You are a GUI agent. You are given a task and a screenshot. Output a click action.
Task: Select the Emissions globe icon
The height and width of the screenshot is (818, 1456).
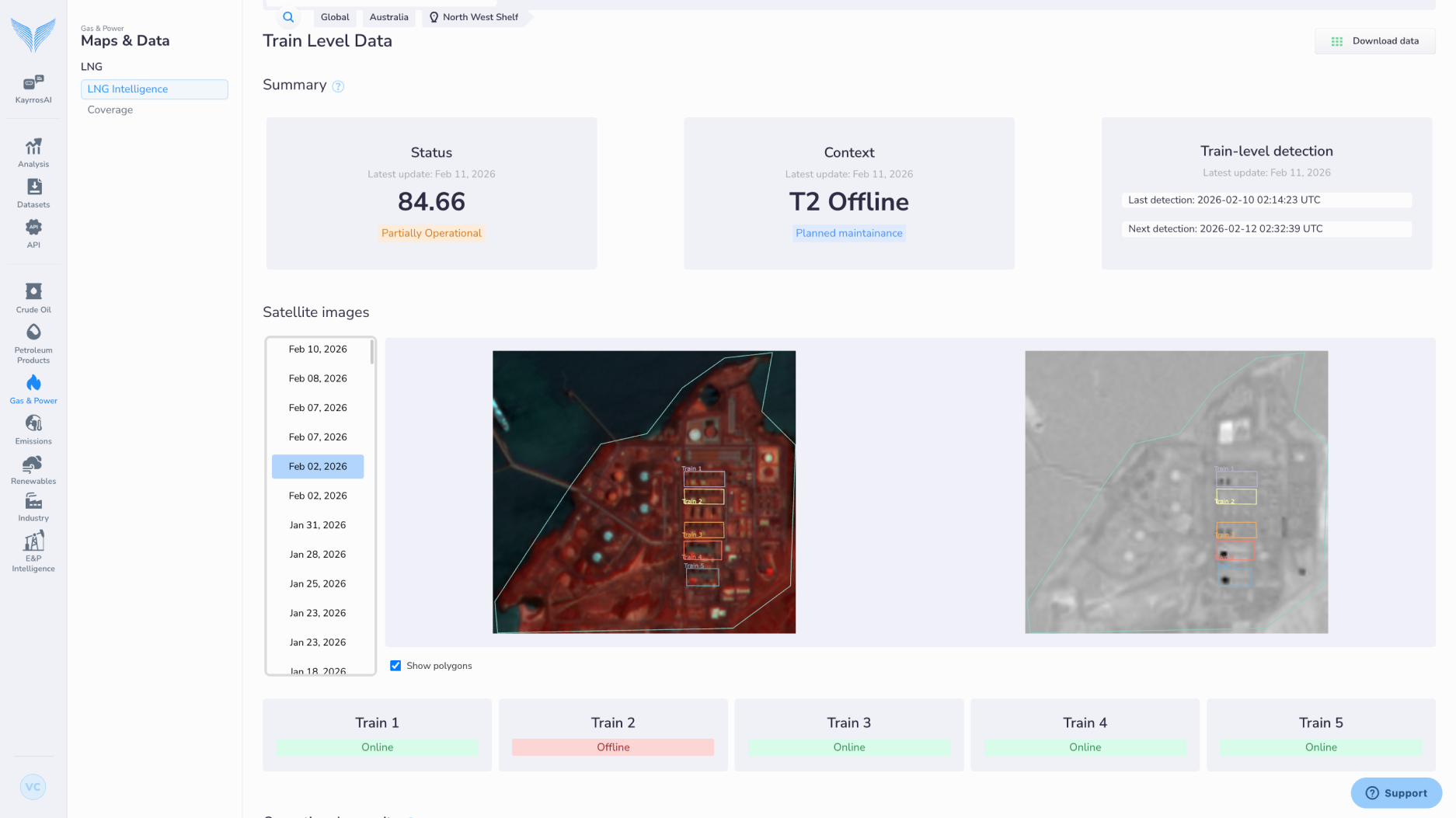[x=33, y=423]
